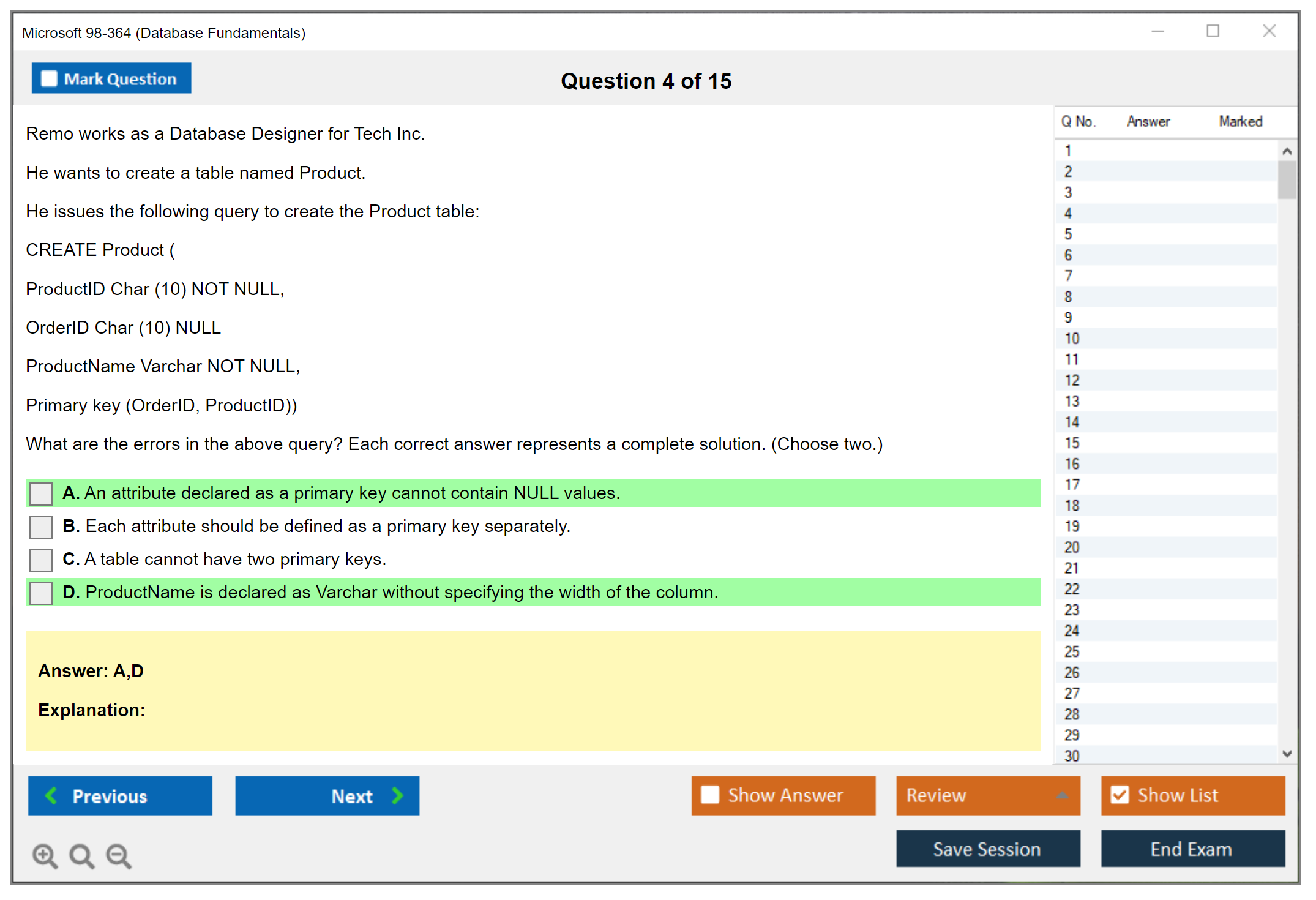This screenshot has width=1316, height=900.
Task: Maximize the exam window
Action: pos(1213,31)
